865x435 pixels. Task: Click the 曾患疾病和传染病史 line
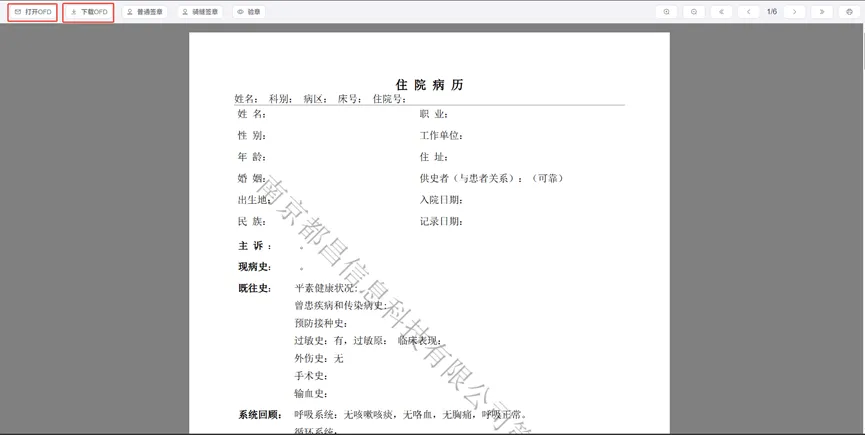340,306
